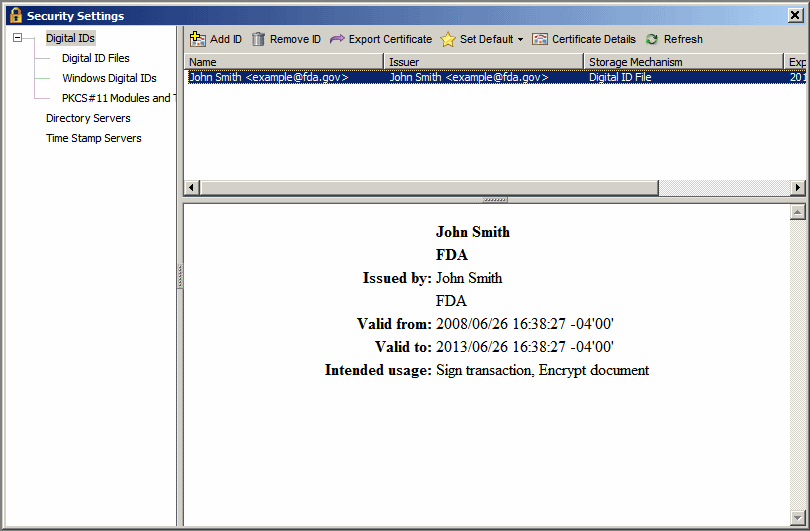This screenshot has height=531, width=810.
Task: Click the Refresh label
Action: coord(683,39)
